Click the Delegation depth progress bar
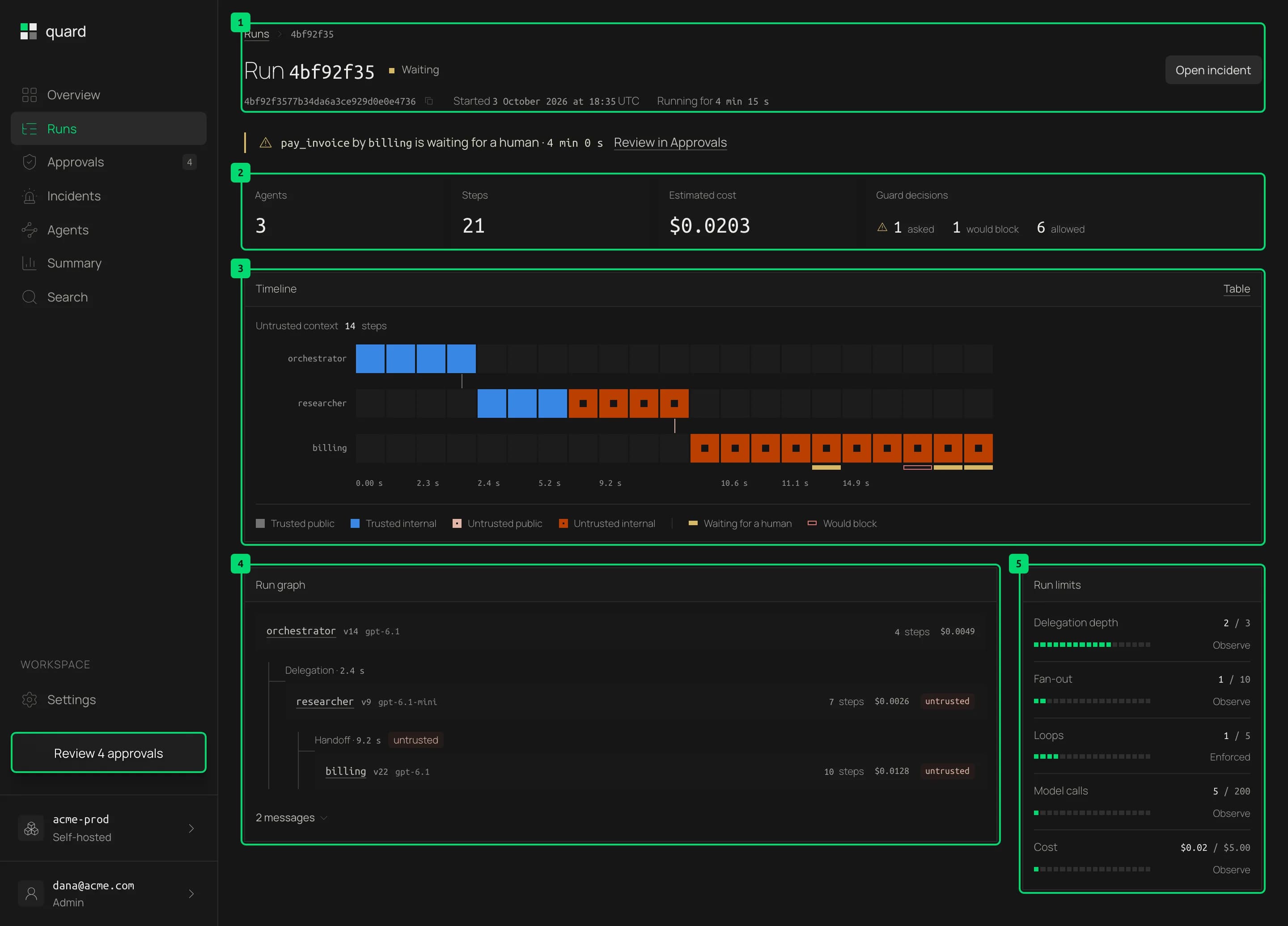 tap(1092, 644)
